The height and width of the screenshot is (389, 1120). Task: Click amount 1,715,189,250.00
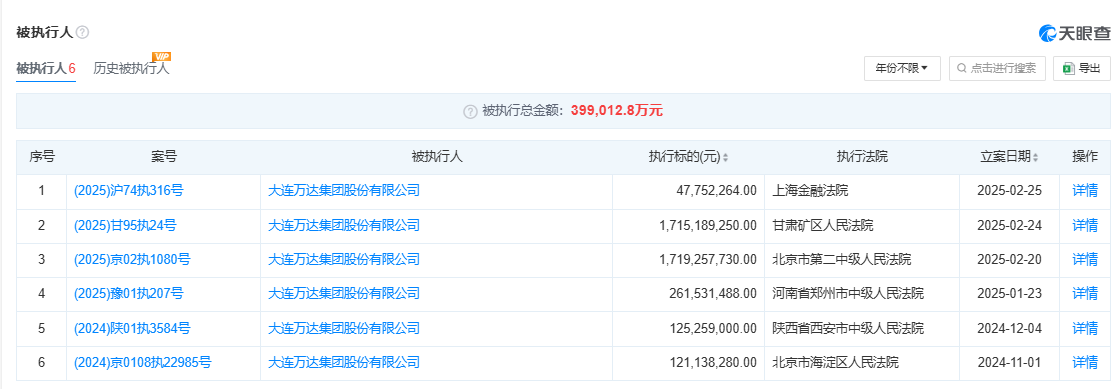click(708, 226)
